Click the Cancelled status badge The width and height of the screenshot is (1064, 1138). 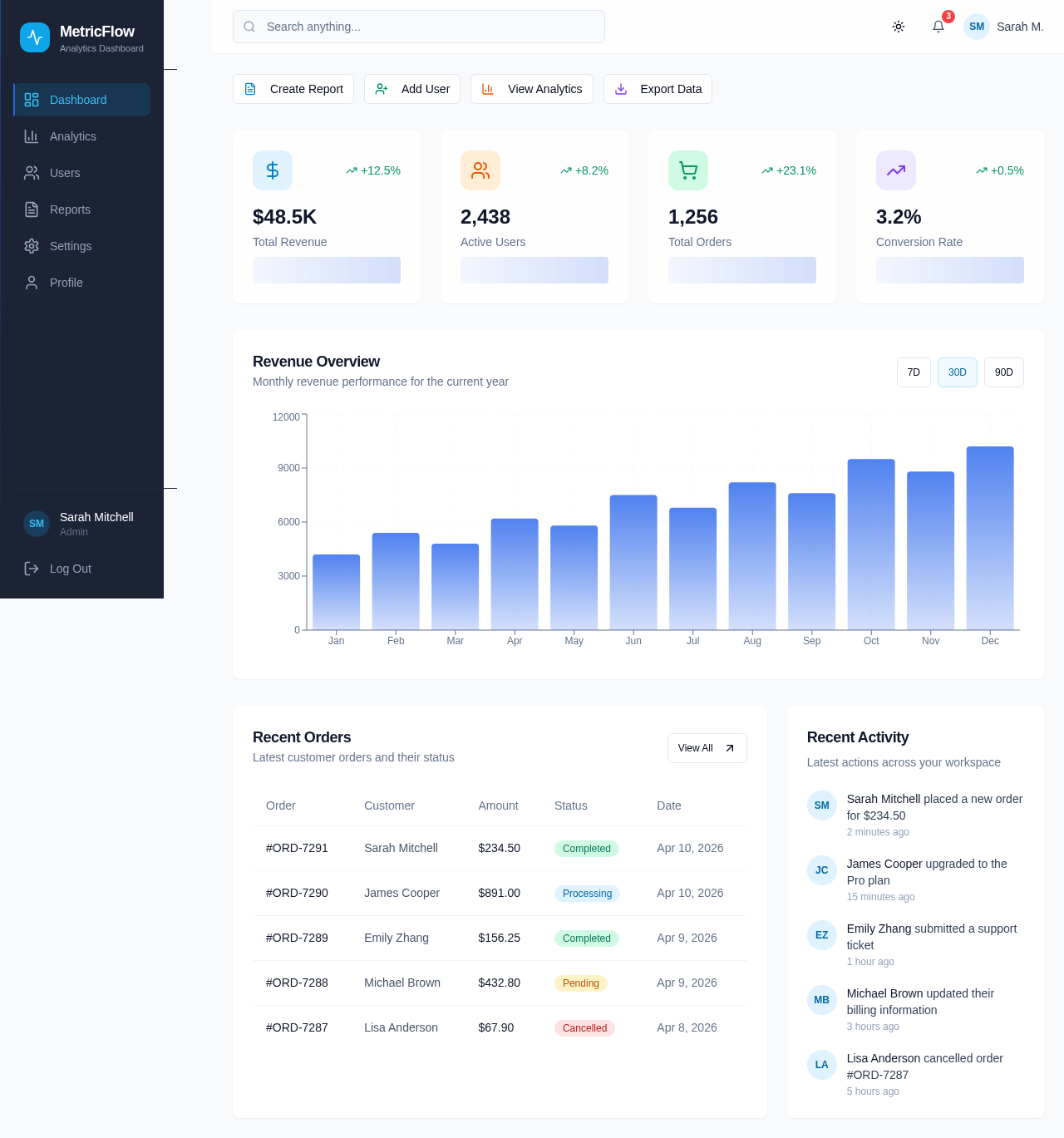click(x=584, y=1028)
